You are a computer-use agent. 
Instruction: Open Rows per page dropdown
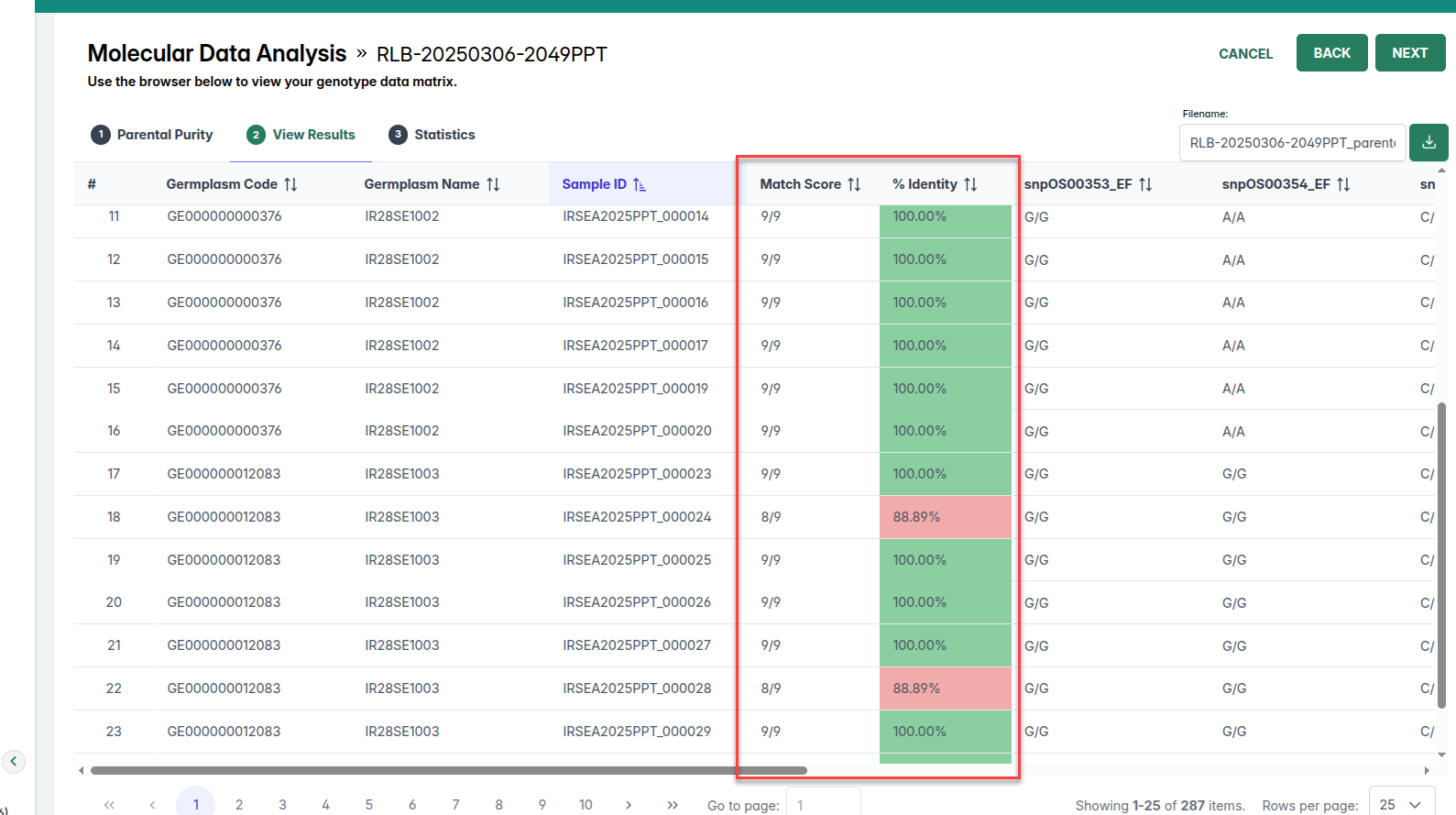click(x=1401, y=804)
